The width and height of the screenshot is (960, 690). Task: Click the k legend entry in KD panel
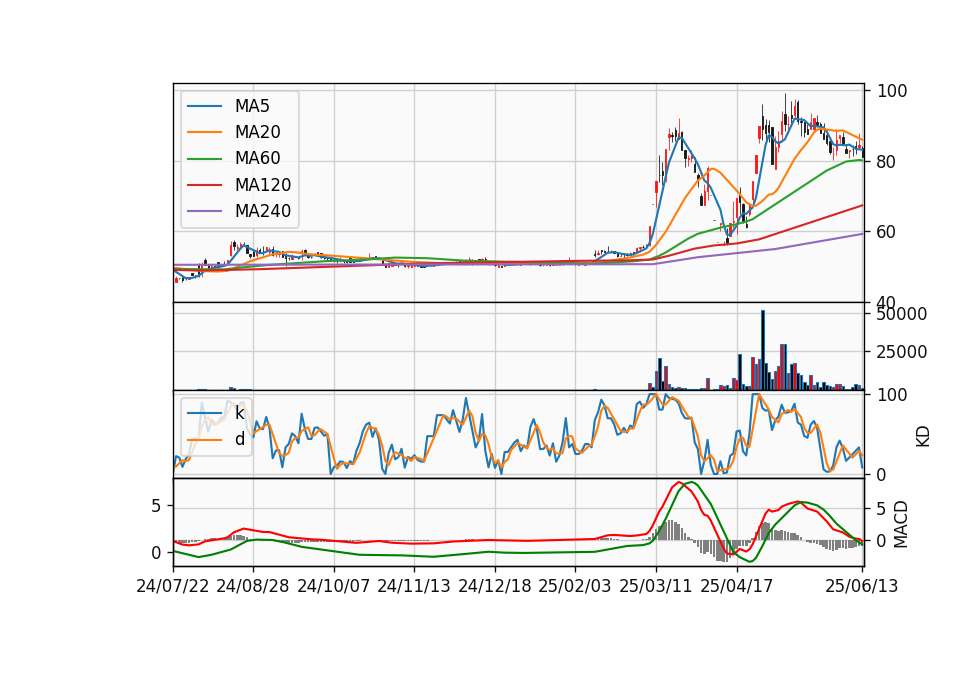pos(239,413)
